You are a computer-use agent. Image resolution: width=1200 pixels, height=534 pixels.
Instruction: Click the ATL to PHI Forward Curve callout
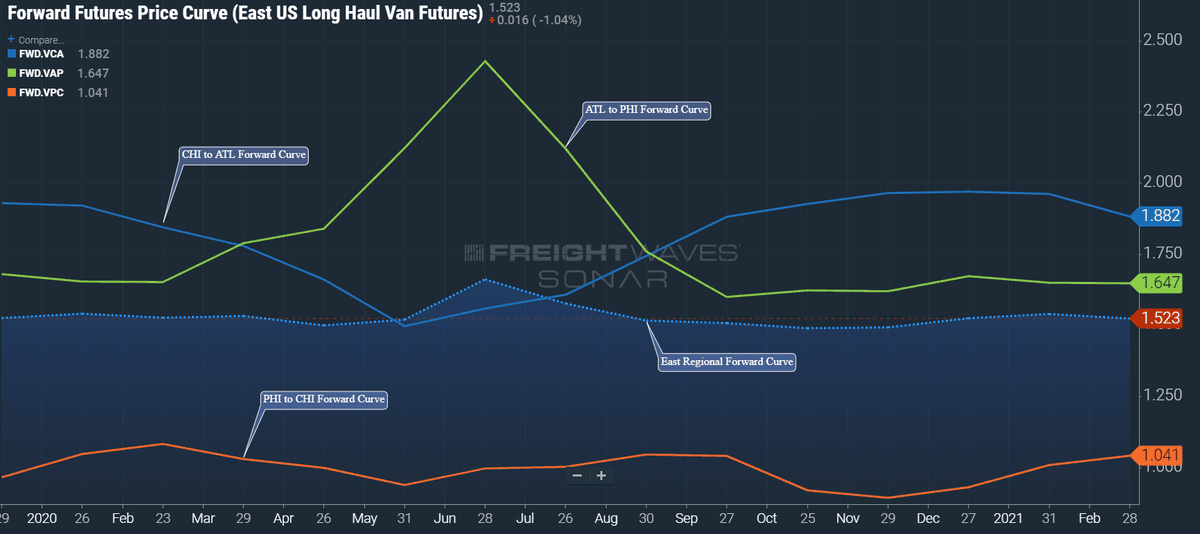(x=646, y=110)
